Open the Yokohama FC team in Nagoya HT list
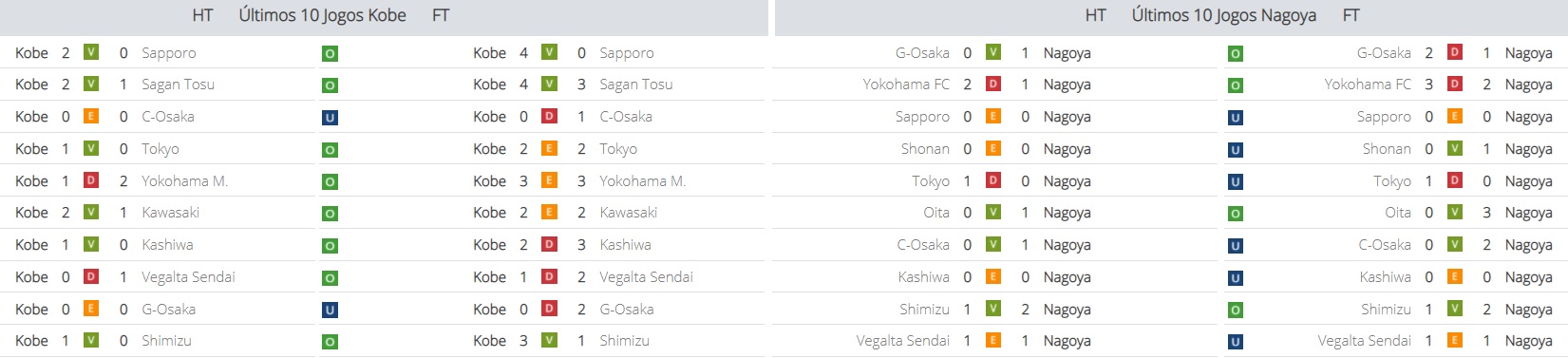 coord(906,85)
